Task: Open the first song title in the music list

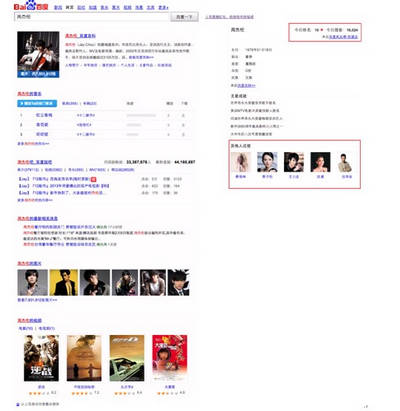Action: (44, 115)
